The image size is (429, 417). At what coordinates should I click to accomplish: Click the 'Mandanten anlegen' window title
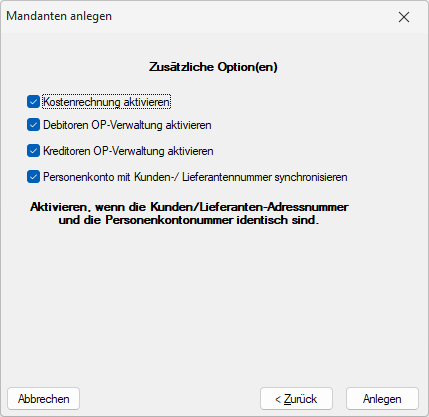click(x=59, y=16)
